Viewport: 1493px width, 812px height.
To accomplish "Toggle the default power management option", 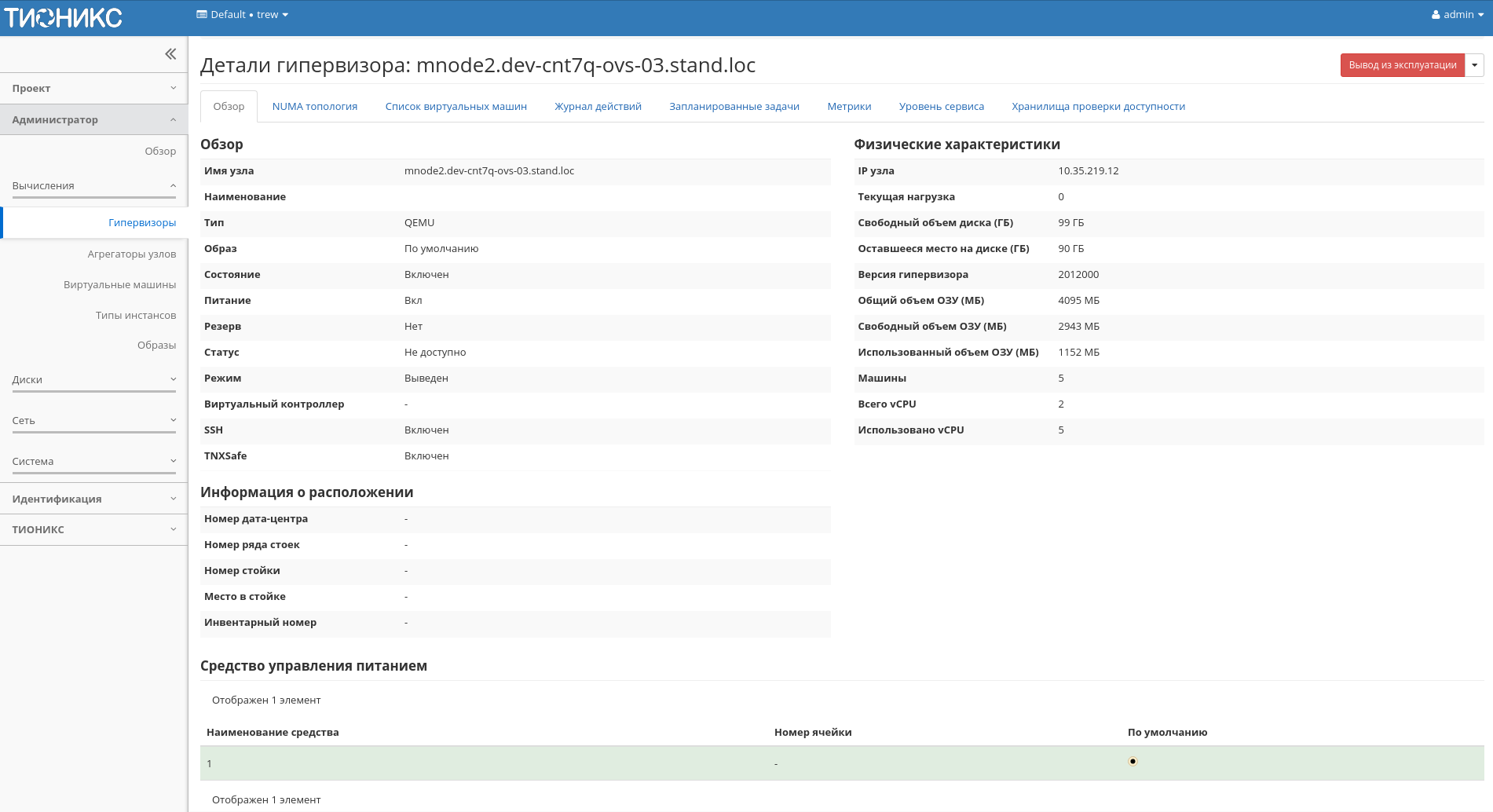I will coord(1132,761).
